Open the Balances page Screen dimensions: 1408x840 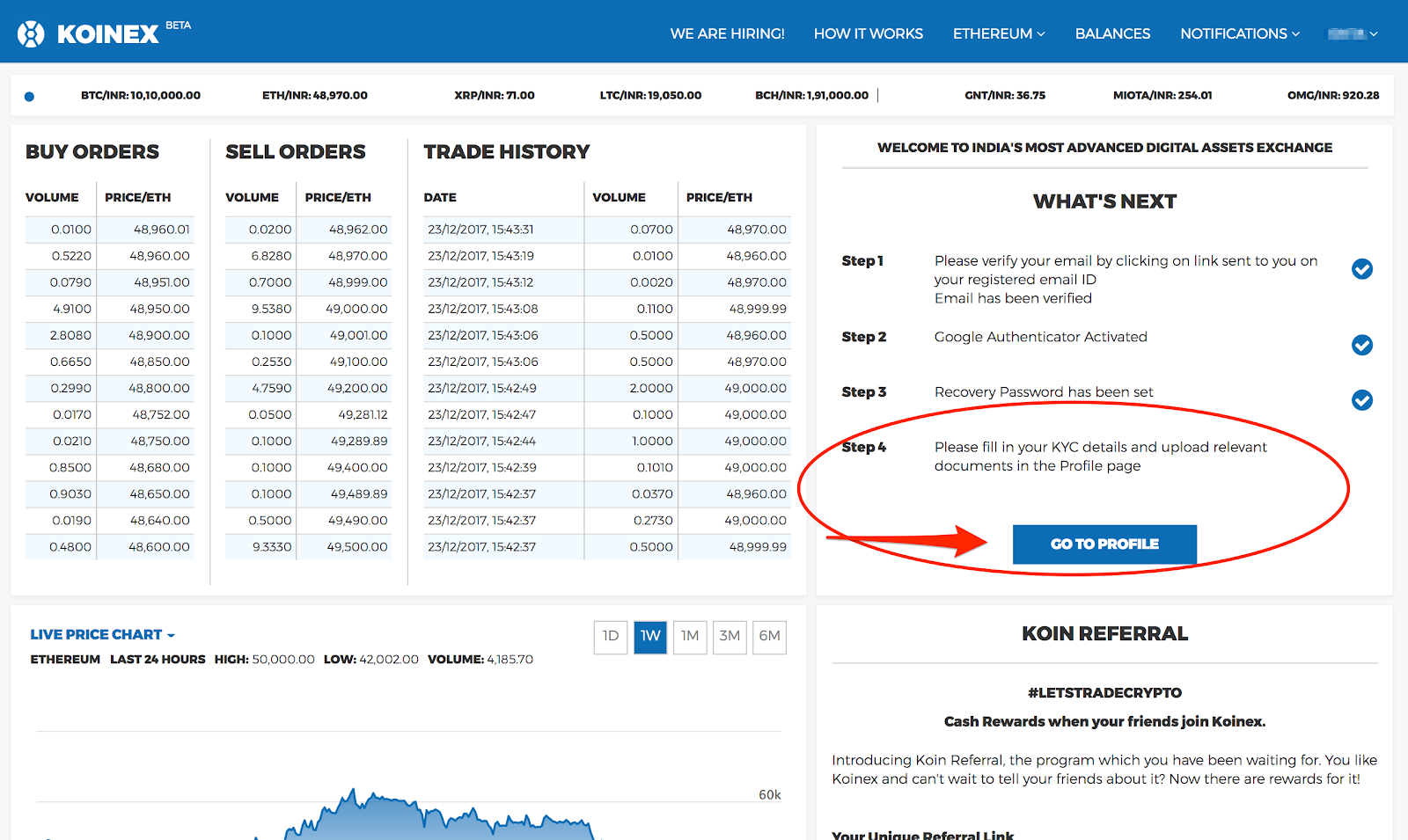(x=1112, y=33)
